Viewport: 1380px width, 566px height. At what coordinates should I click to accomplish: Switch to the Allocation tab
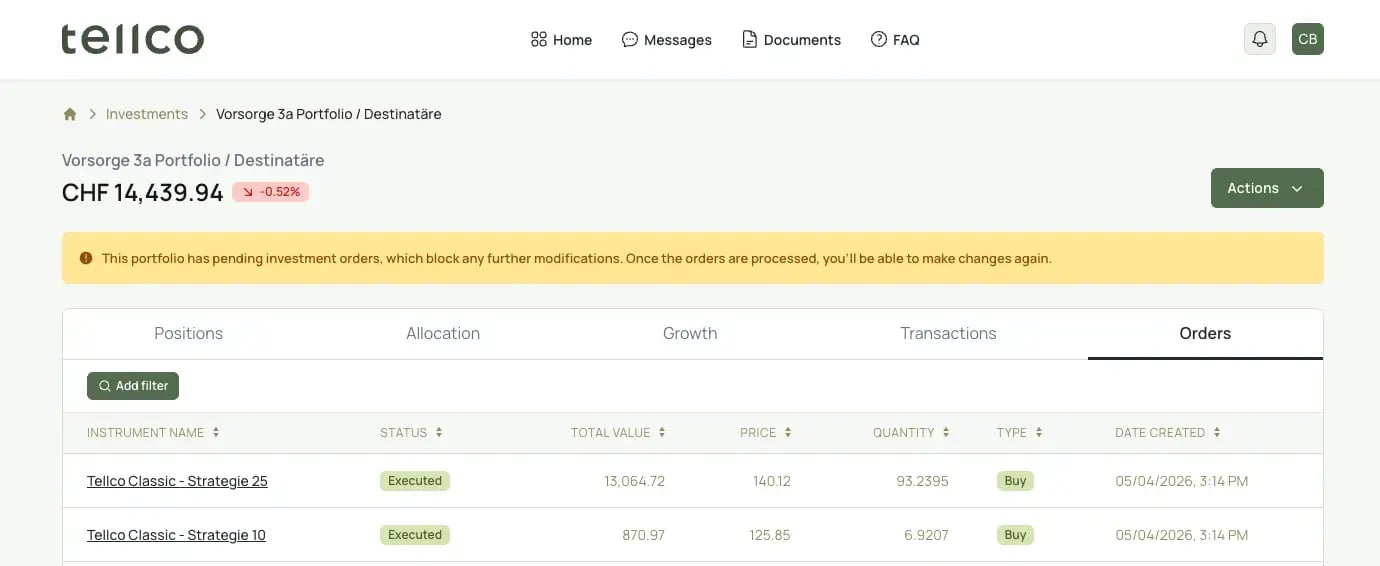(443, 334)
